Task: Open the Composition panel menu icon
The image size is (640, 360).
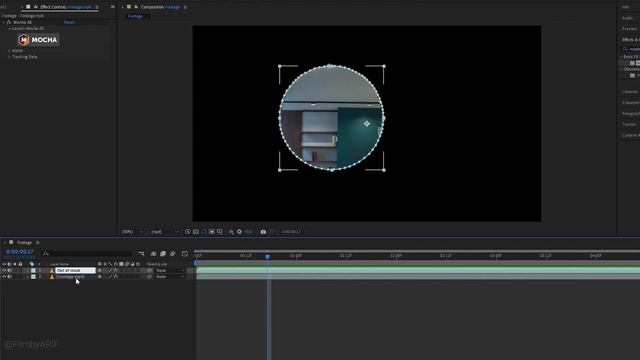Action: [x=185, y=7]
